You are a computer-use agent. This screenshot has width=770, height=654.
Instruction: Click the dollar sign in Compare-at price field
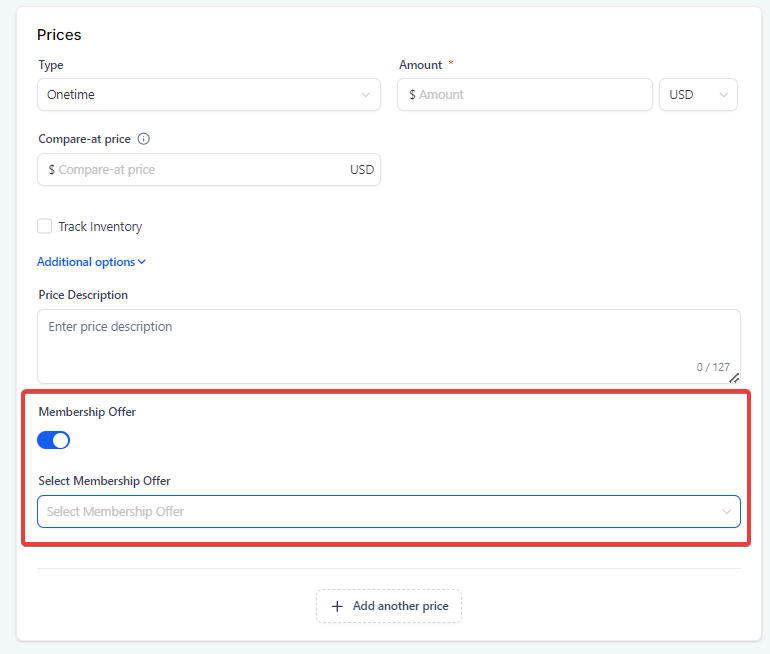52,170
